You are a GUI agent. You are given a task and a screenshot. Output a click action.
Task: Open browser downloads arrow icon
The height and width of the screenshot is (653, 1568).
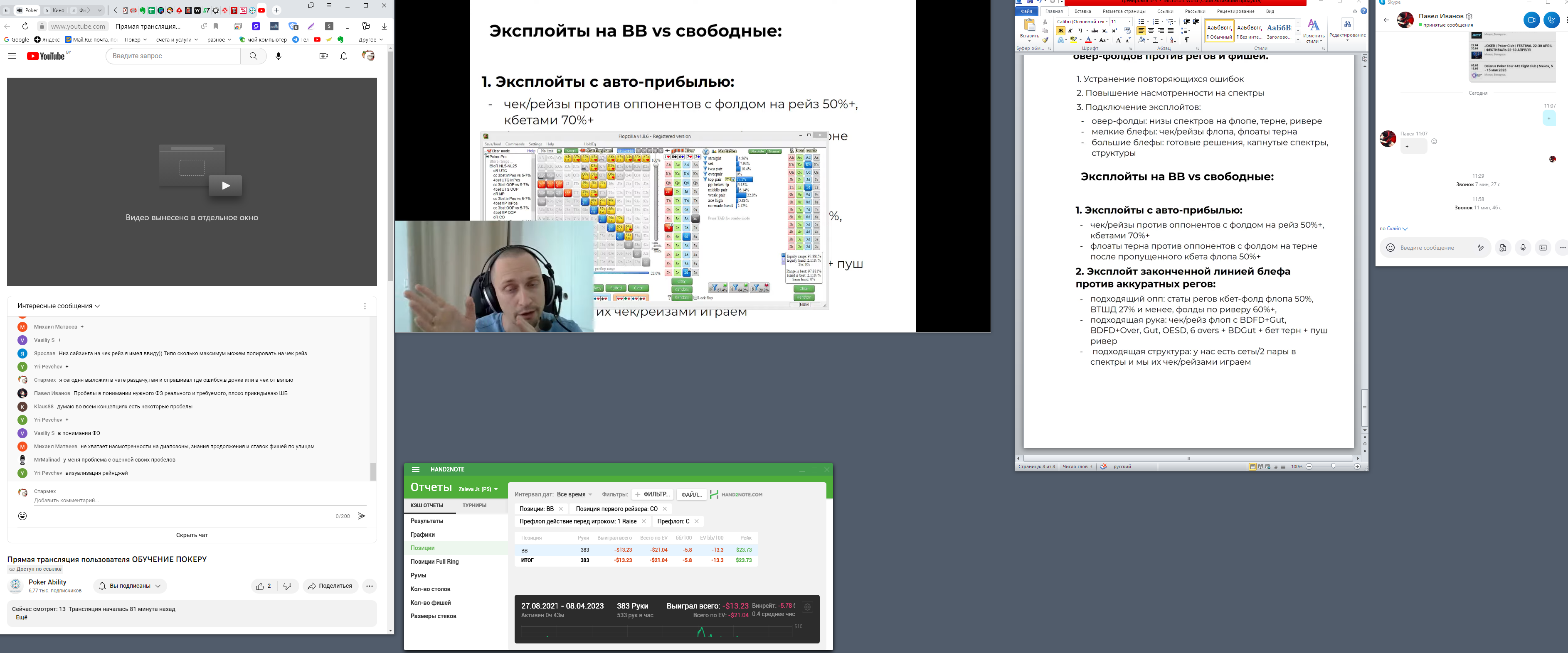[384, 26]
